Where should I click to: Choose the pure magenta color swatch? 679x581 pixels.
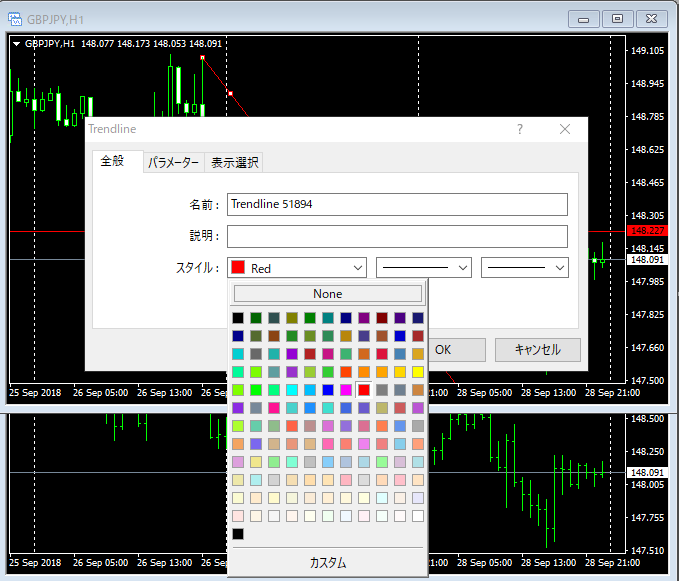(346, 390)
